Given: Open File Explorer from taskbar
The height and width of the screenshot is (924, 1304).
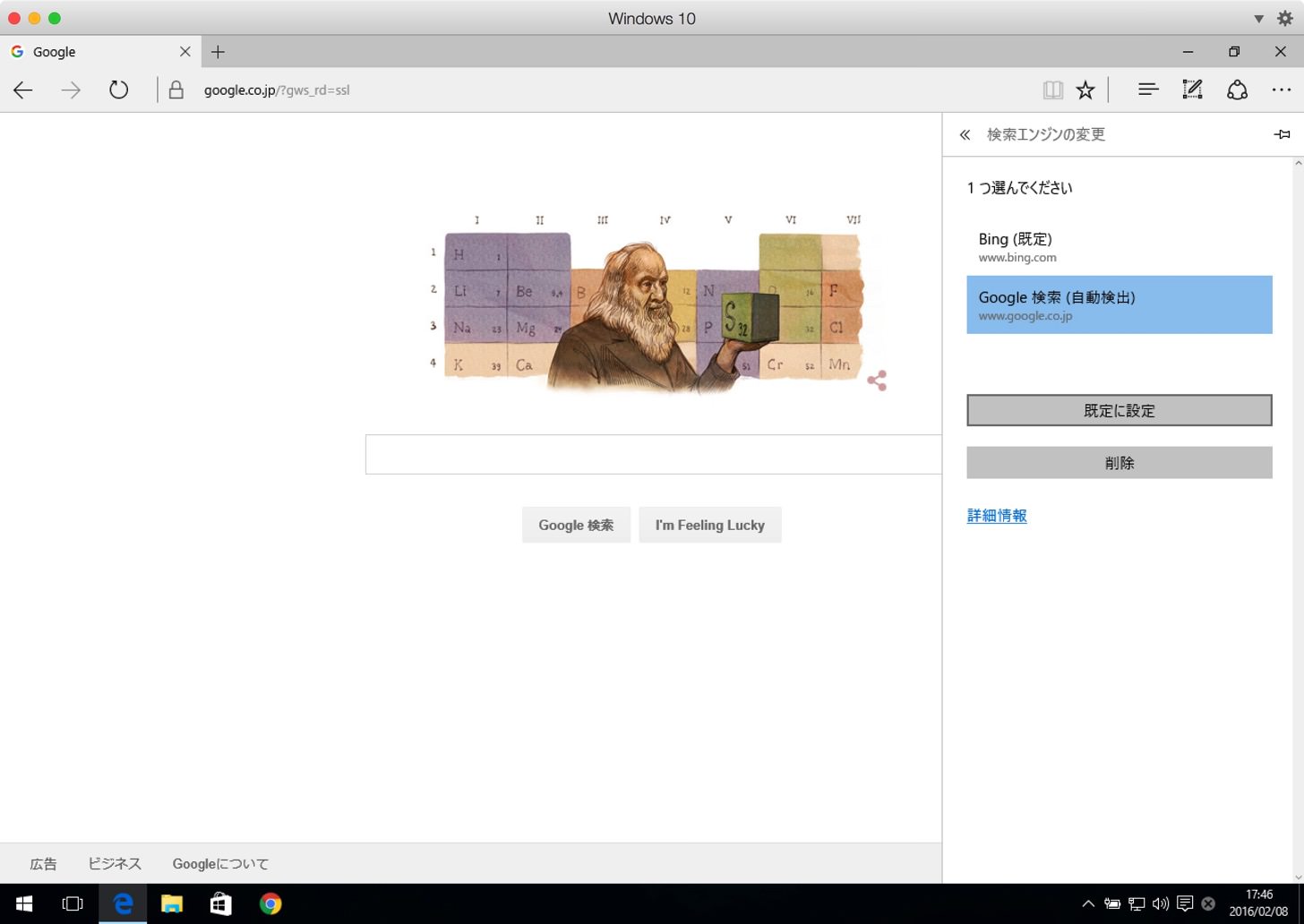Looking at the screenshot, I should [x=172, y=903].
